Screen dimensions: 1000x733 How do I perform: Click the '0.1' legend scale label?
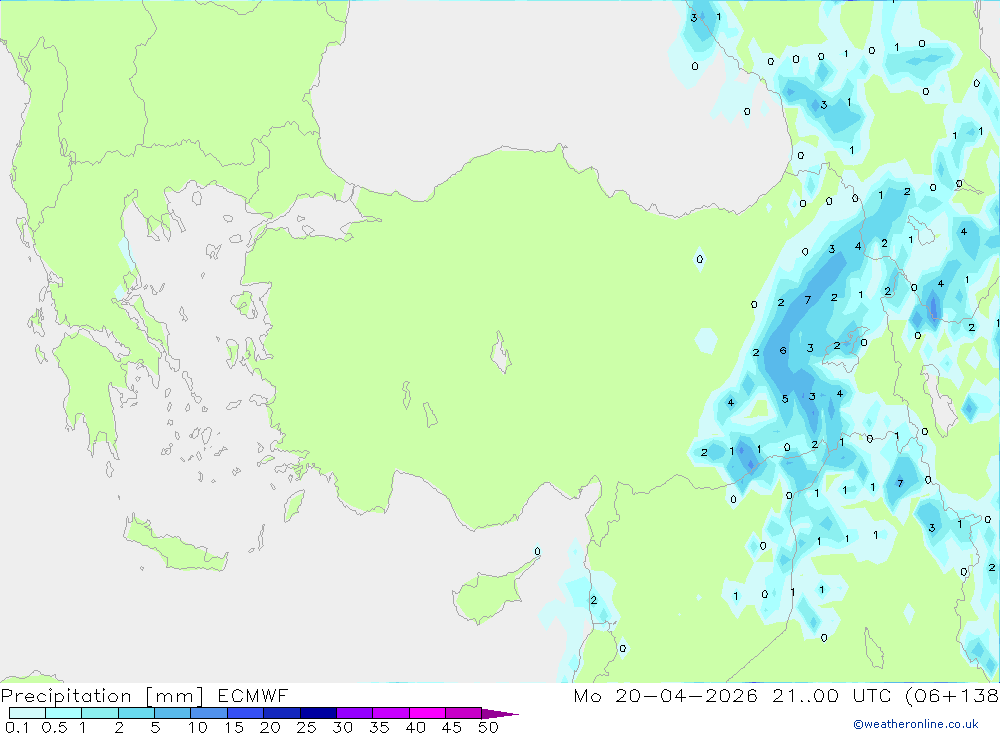point(17,727)
